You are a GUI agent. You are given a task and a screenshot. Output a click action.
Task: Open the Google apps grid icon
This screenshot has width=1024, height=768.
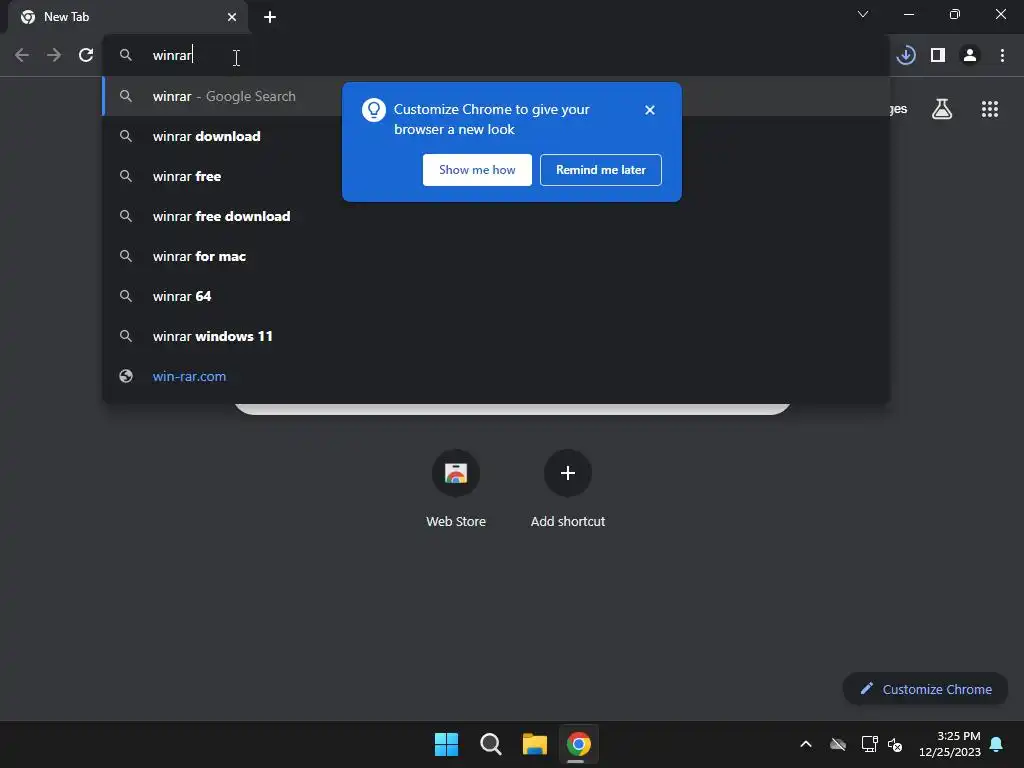tap(989, 109)
